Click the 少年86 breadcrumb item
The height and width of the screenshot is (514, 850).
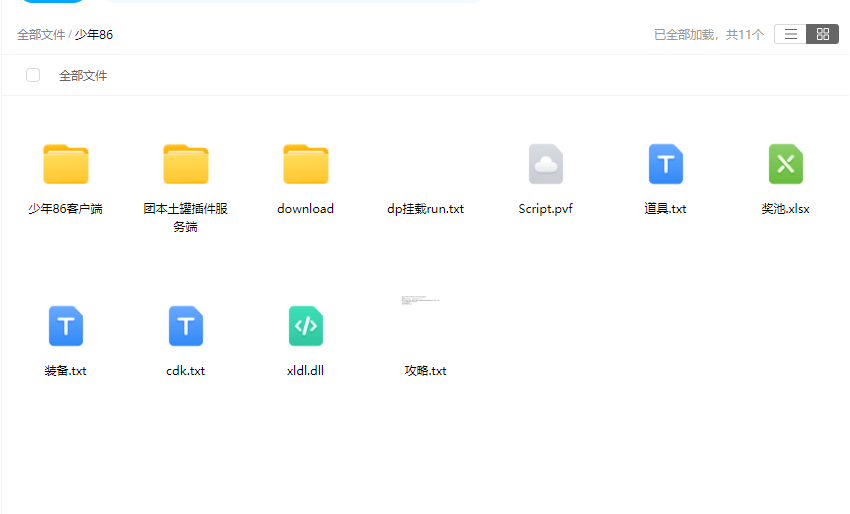click(x=94, y=35)
